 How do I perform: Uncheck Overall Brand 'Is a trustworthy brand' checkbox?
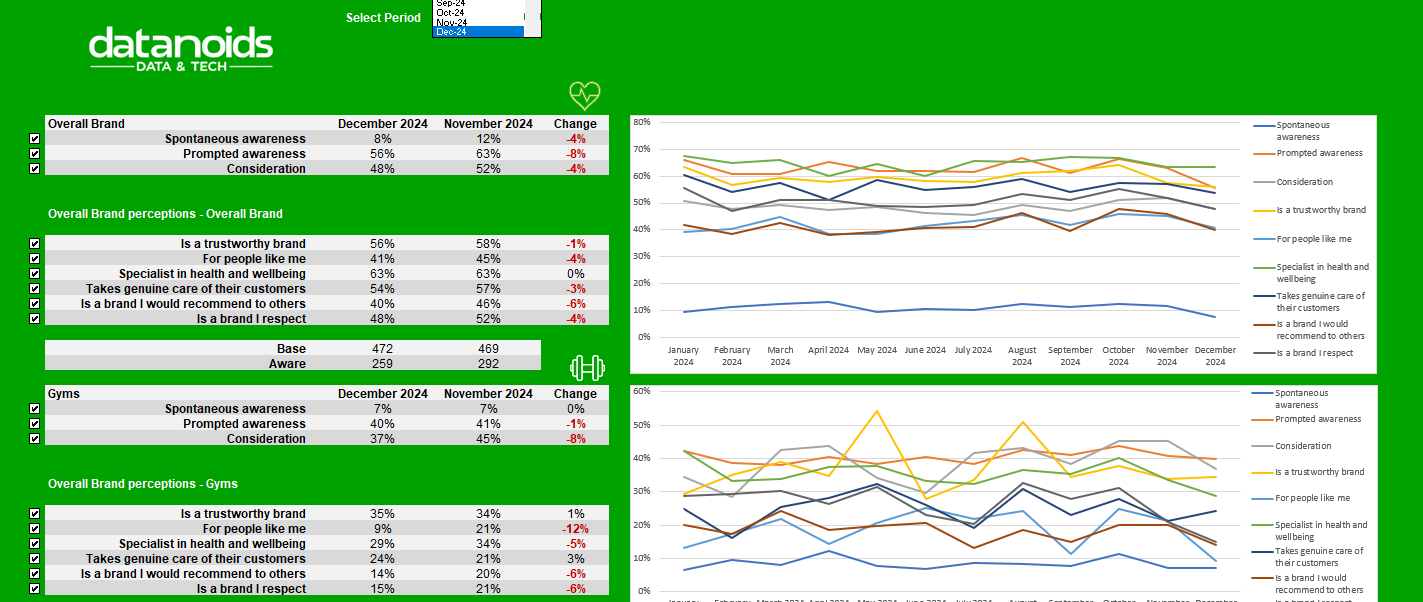point(35,244)
